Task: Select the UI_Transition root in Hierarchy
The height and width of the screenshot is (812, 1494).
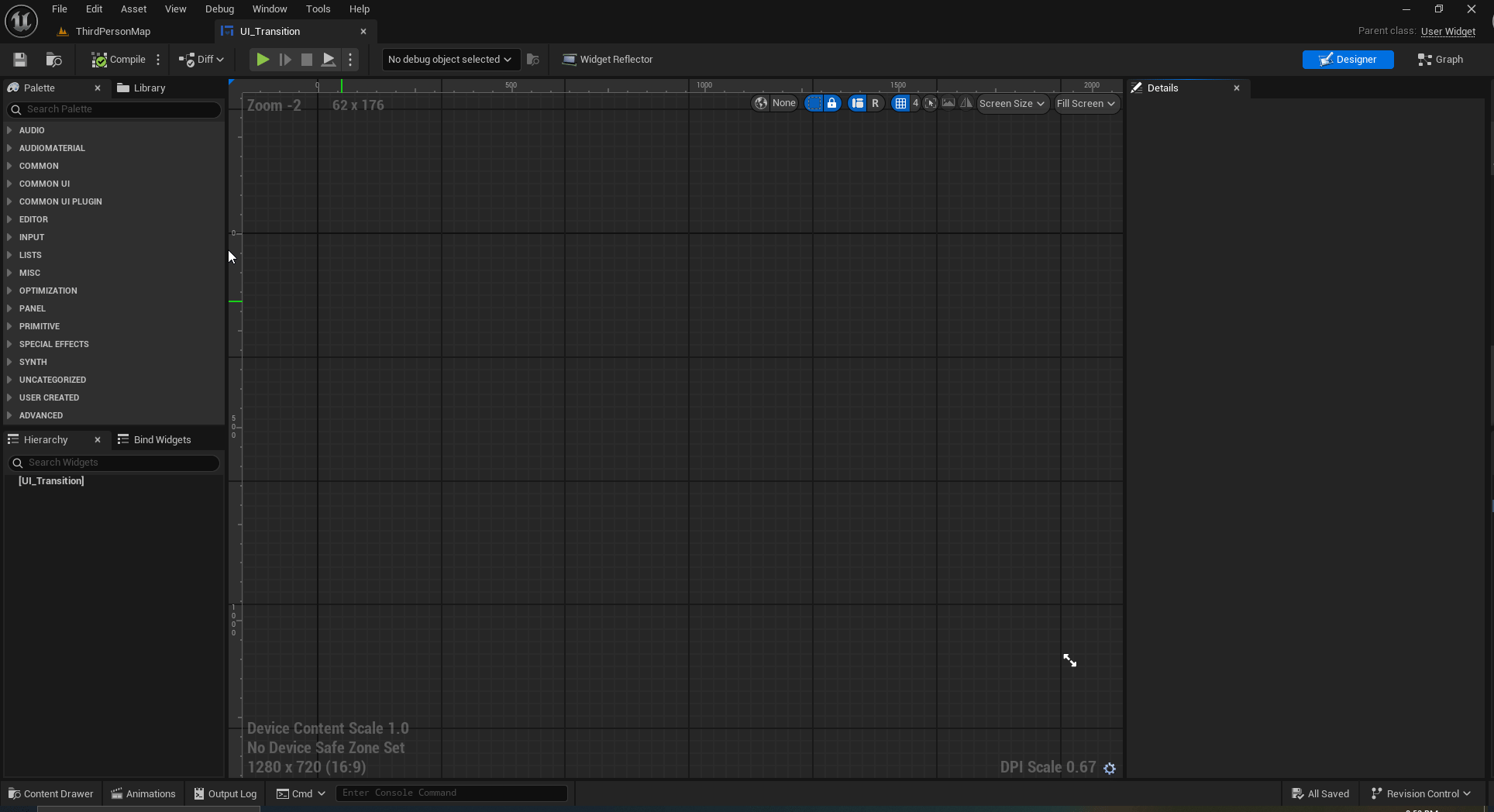Action: point(51,481)
